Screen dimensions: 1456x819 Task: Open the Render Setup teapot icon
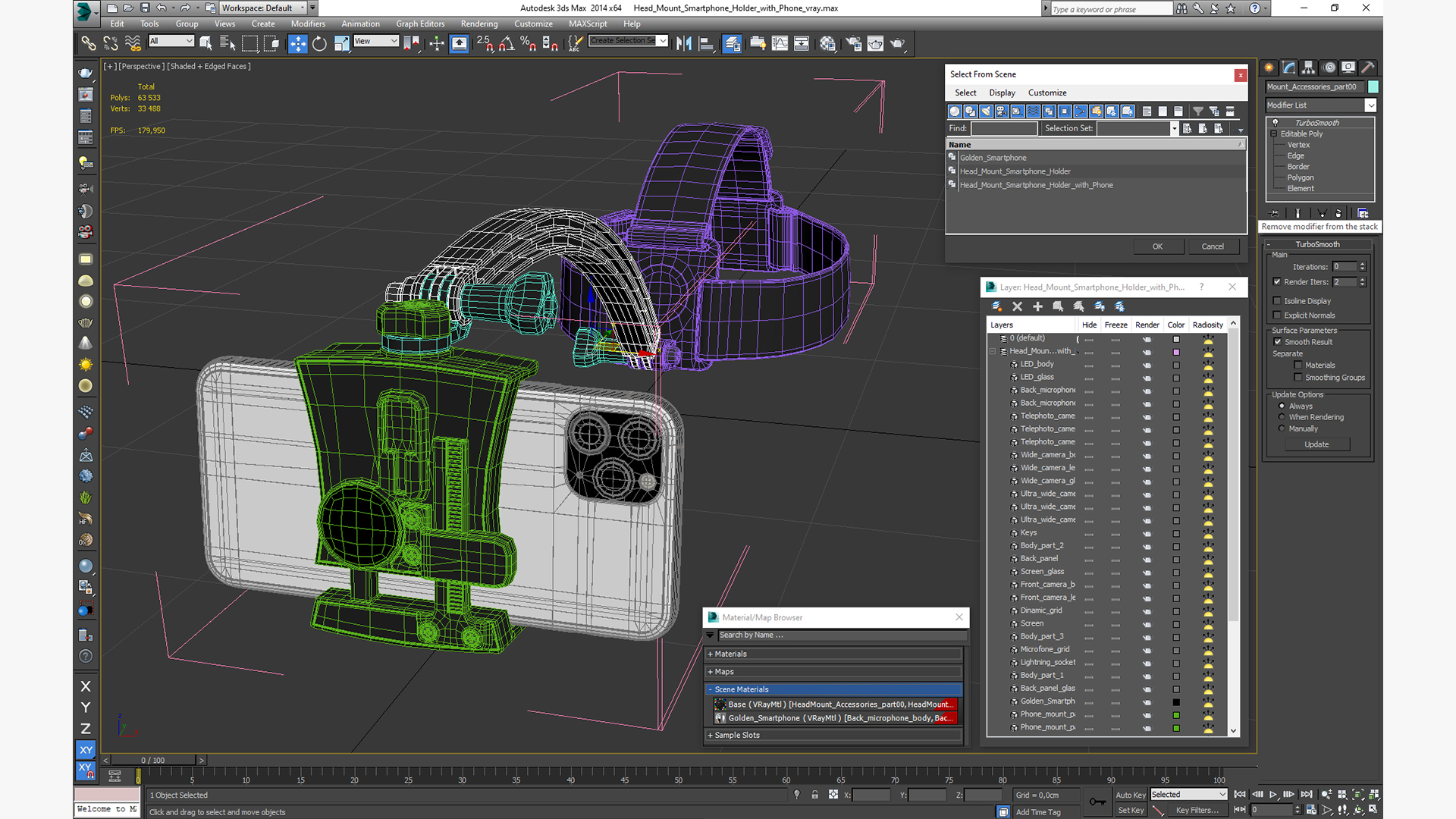(x=854, y=43)
